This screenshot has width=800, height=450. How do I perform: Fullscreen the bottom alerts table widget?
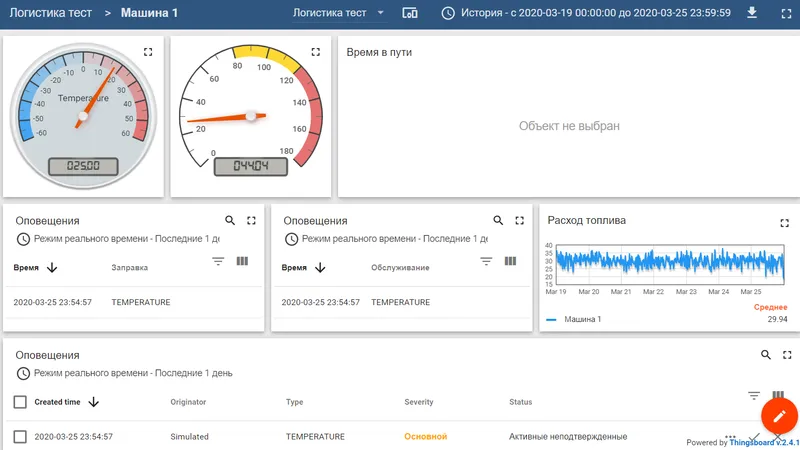[x=787, y=355]
